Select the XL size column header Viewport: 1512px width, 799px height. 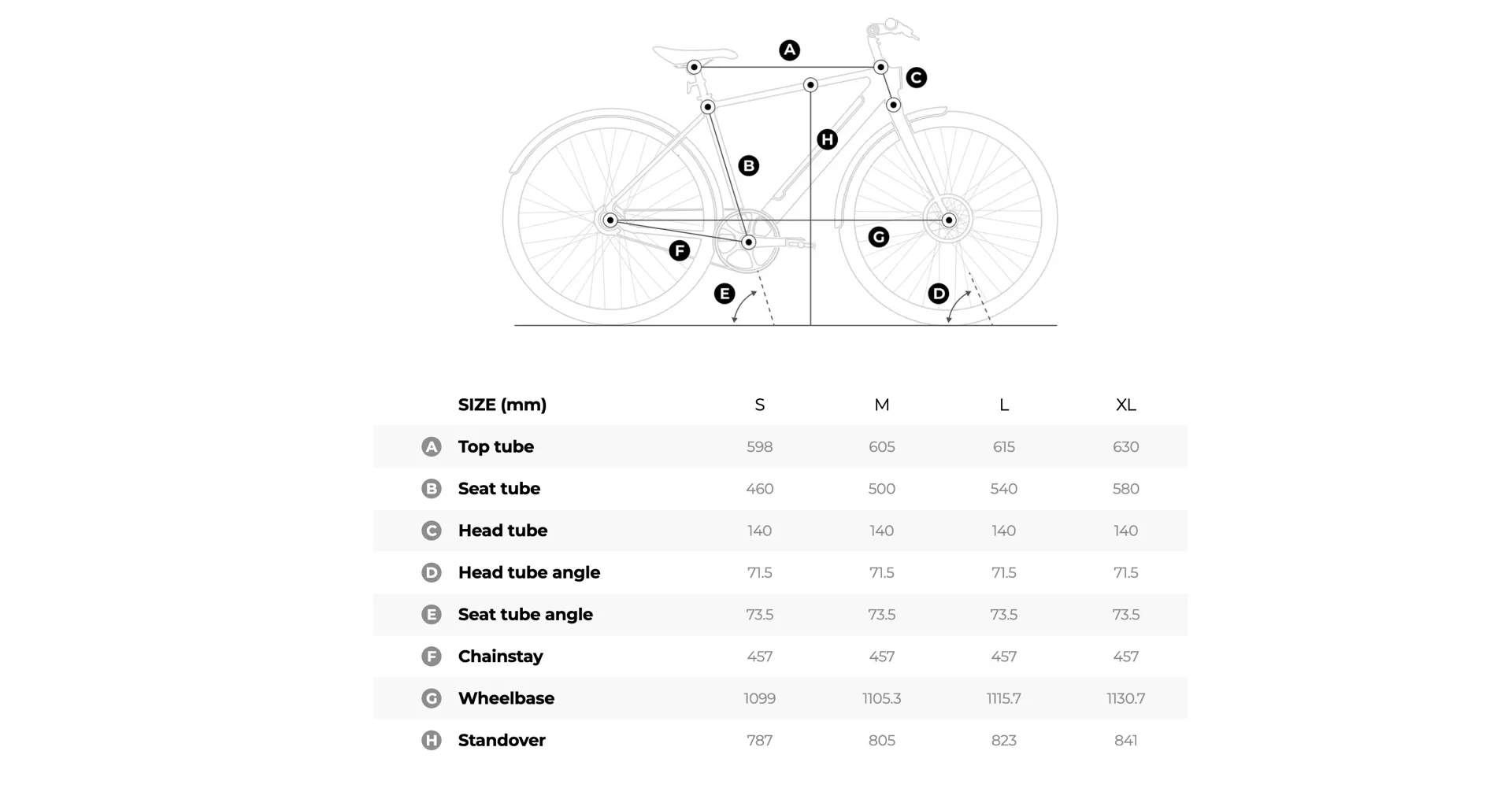(1125, 405)
